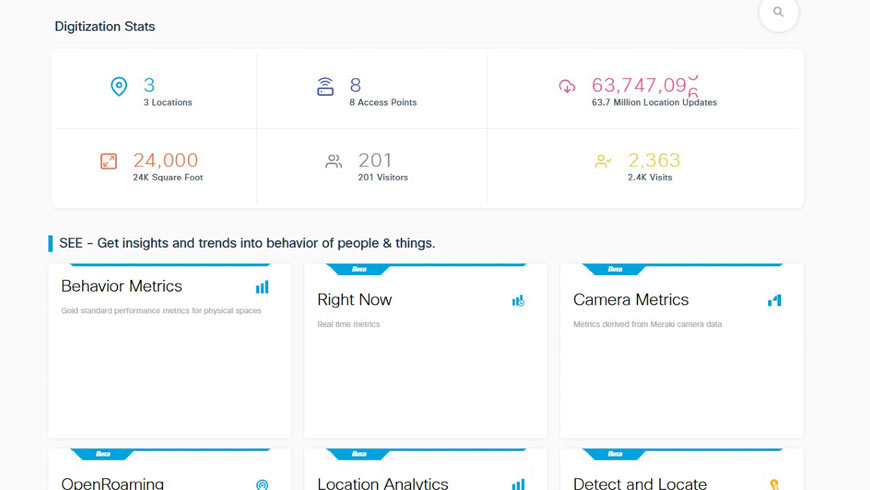Screen dimensions: 870x490
Task: Click the '24K Square Foot' label
Action: 168,177
